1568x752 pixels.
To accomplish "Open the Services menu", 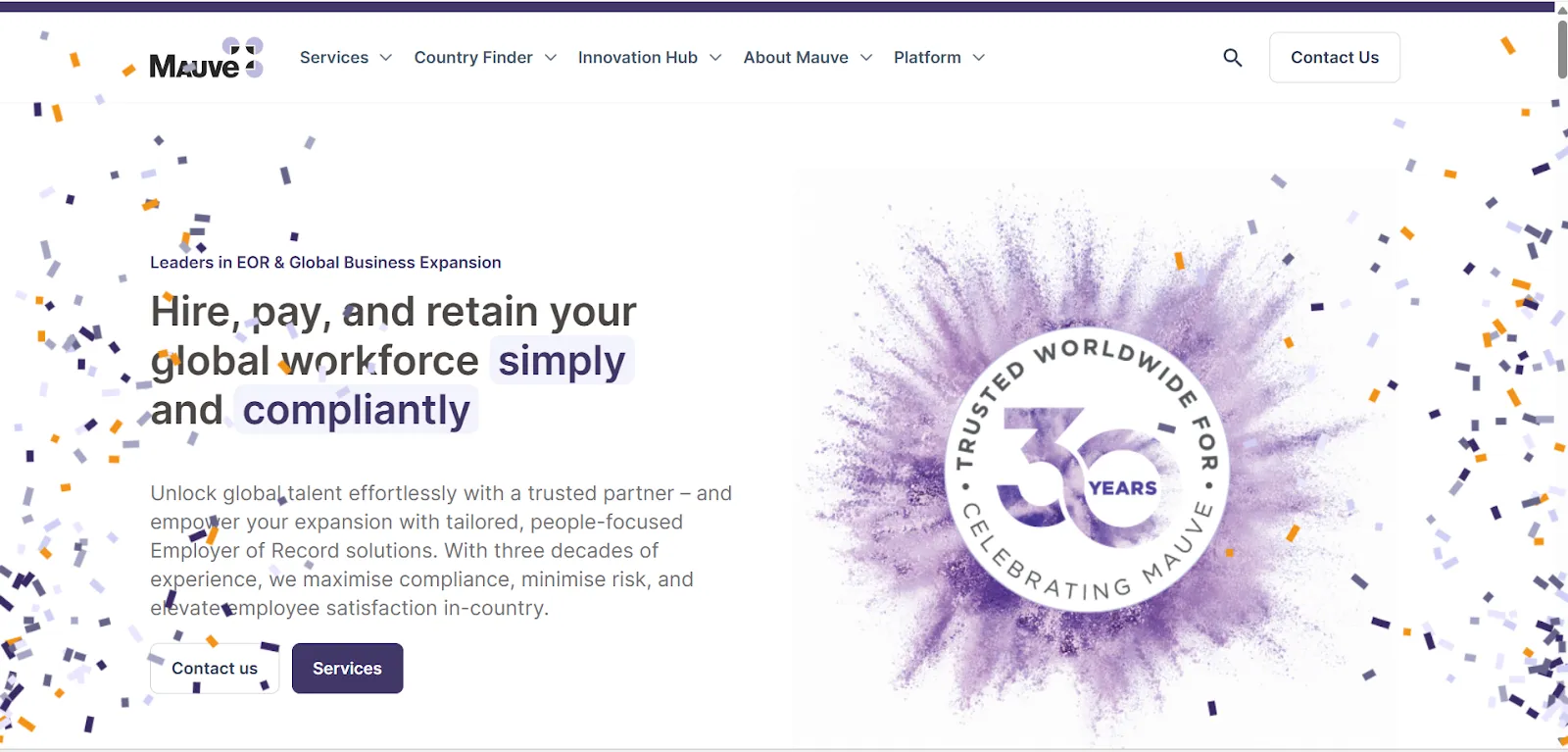I will (334, 58).
